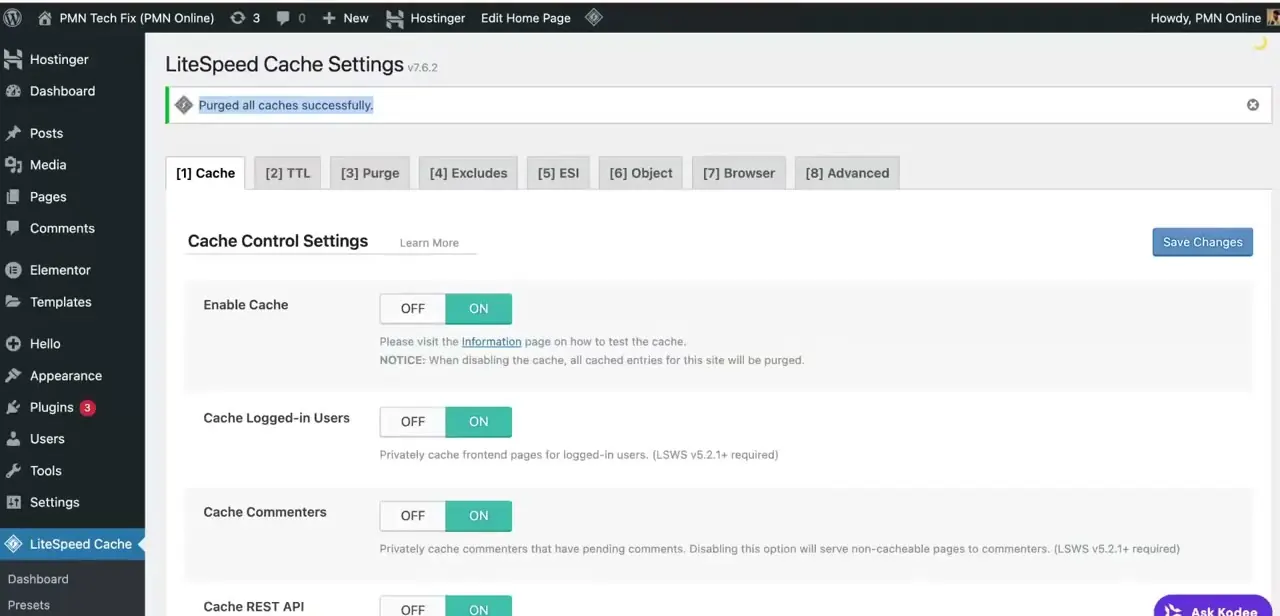
Task: Click the Posts pin icon
Action: pos(13,133)
